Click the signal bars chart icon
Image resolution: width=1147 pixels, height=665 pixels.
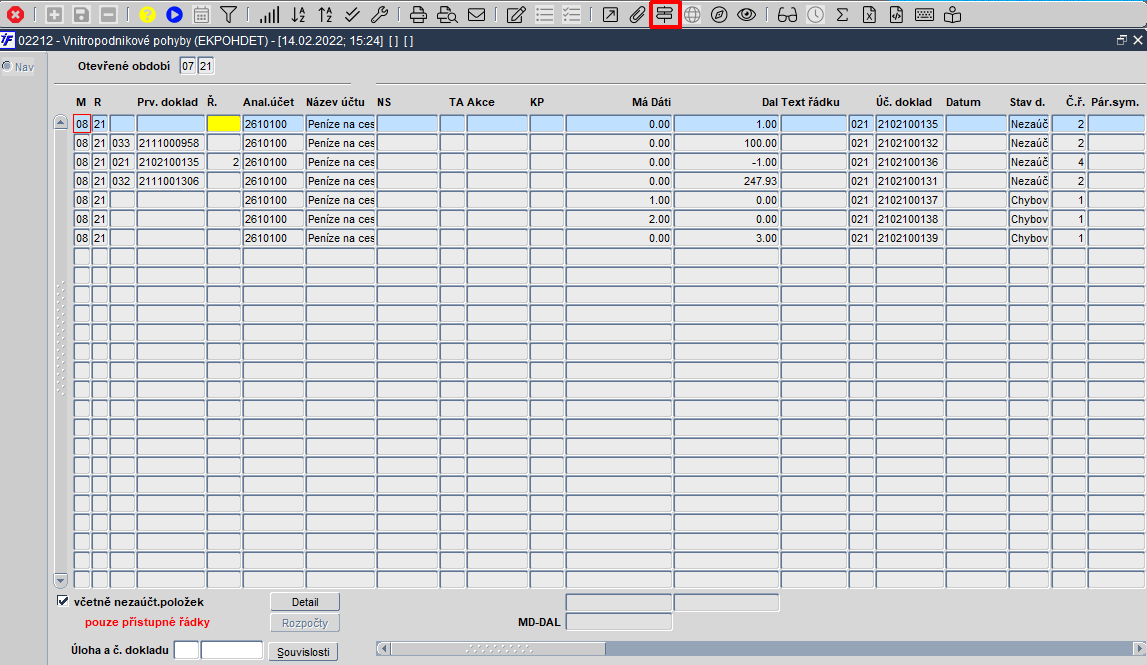[269, 15]
